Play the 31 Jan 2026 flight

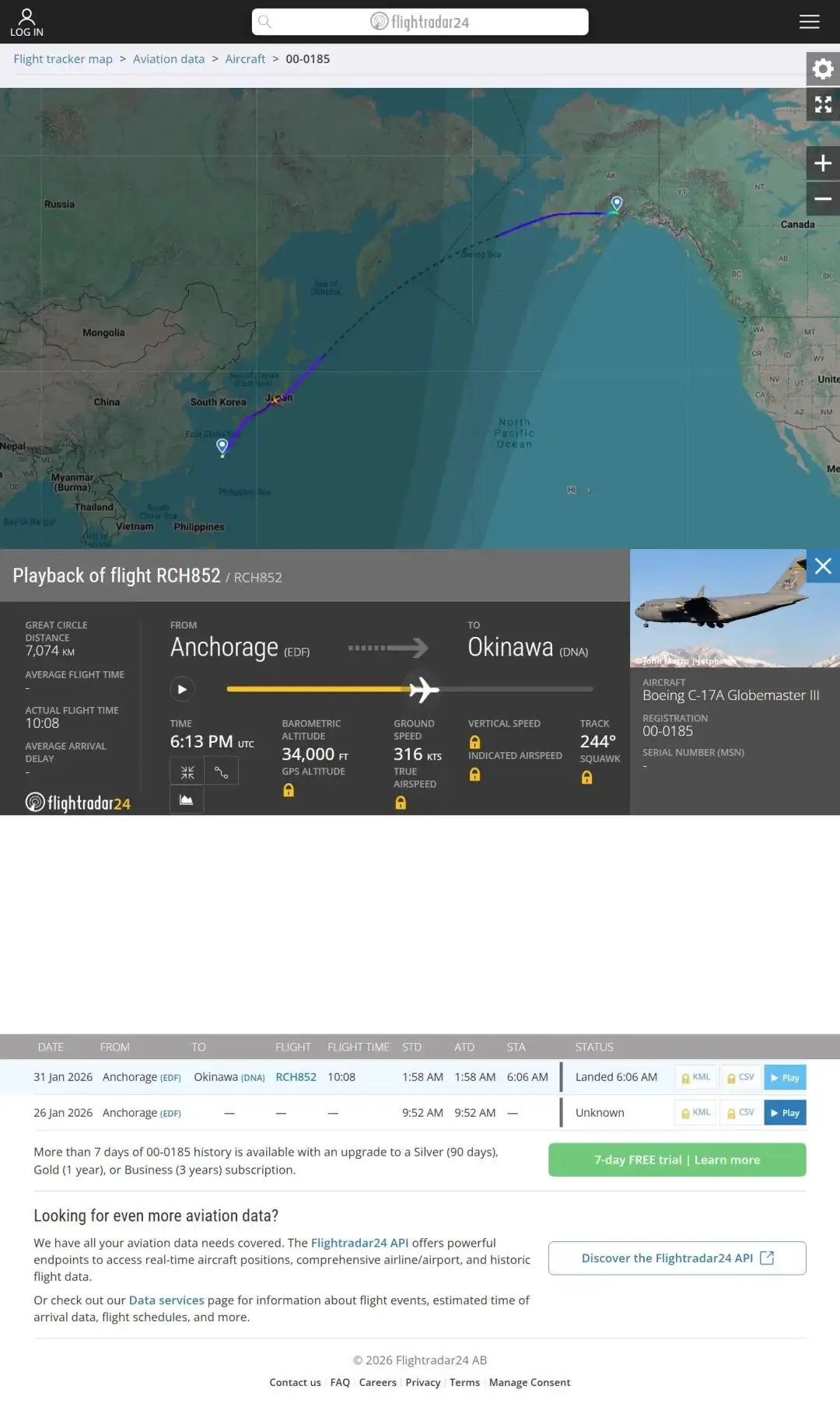(x=785, y=1077)
